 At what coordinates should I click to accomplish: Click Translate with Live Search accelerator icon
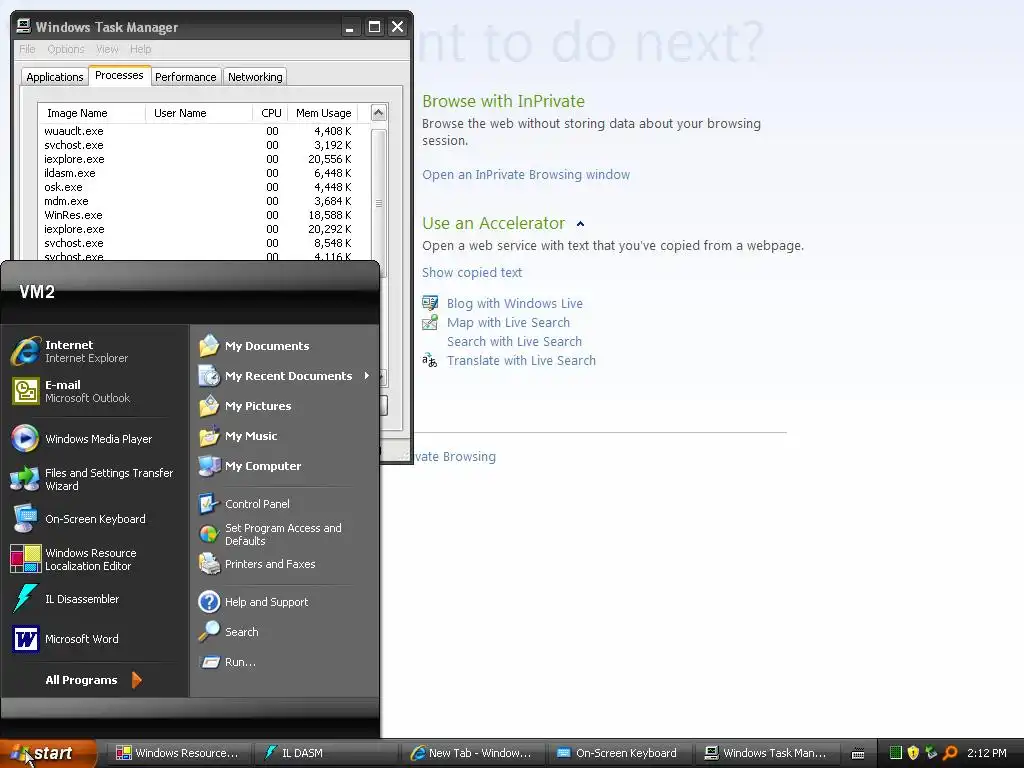coord(430,360)
